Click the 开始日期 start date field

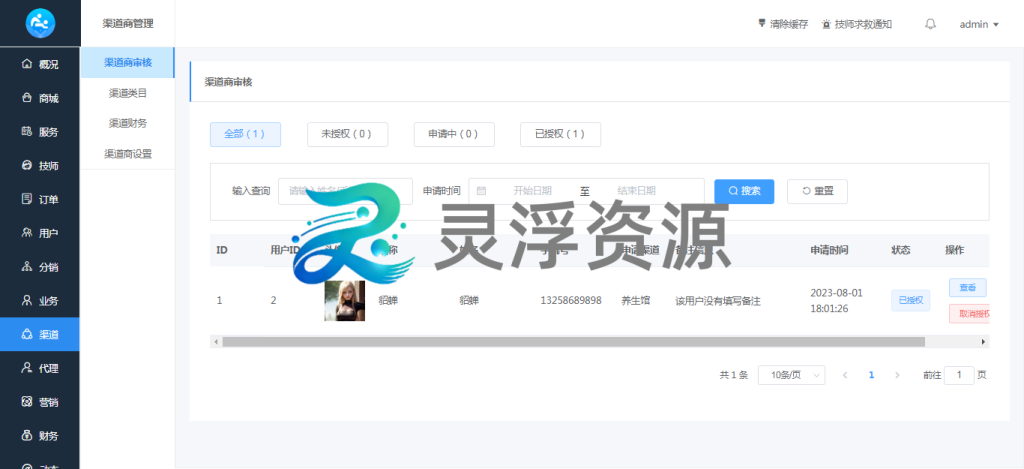532,191
